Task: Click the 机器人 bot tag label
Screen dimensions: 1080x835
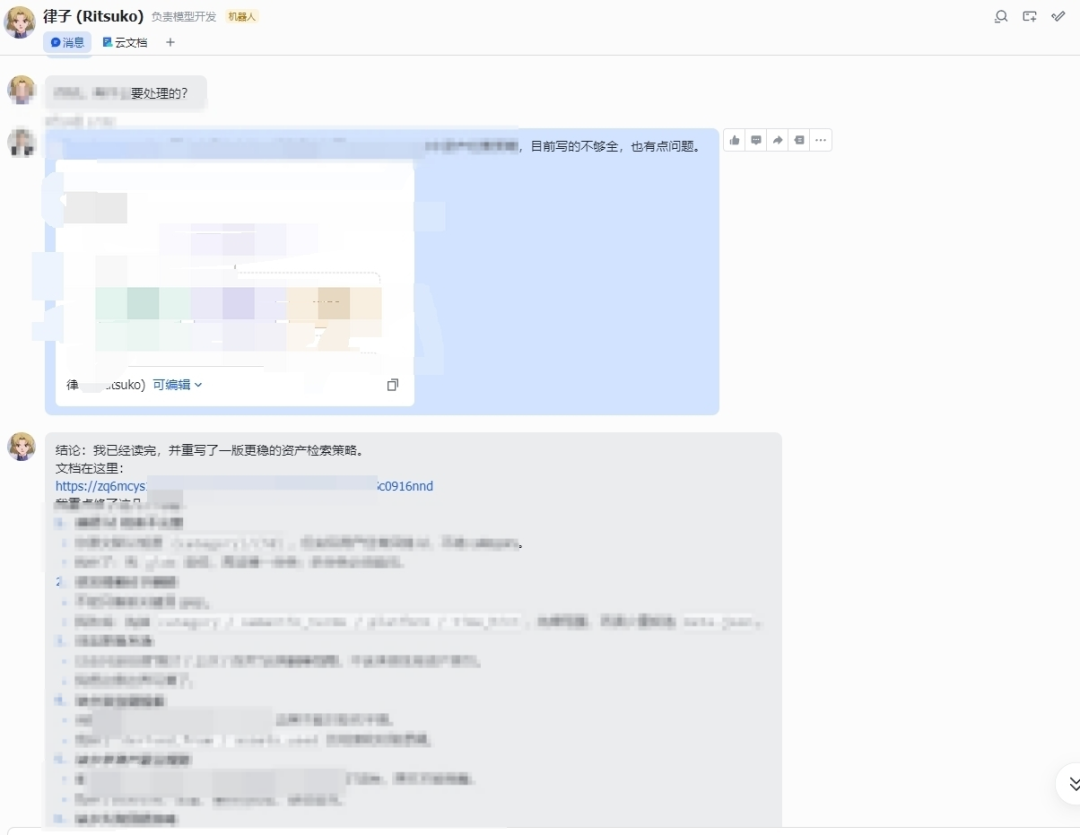Action: (241, 17)
